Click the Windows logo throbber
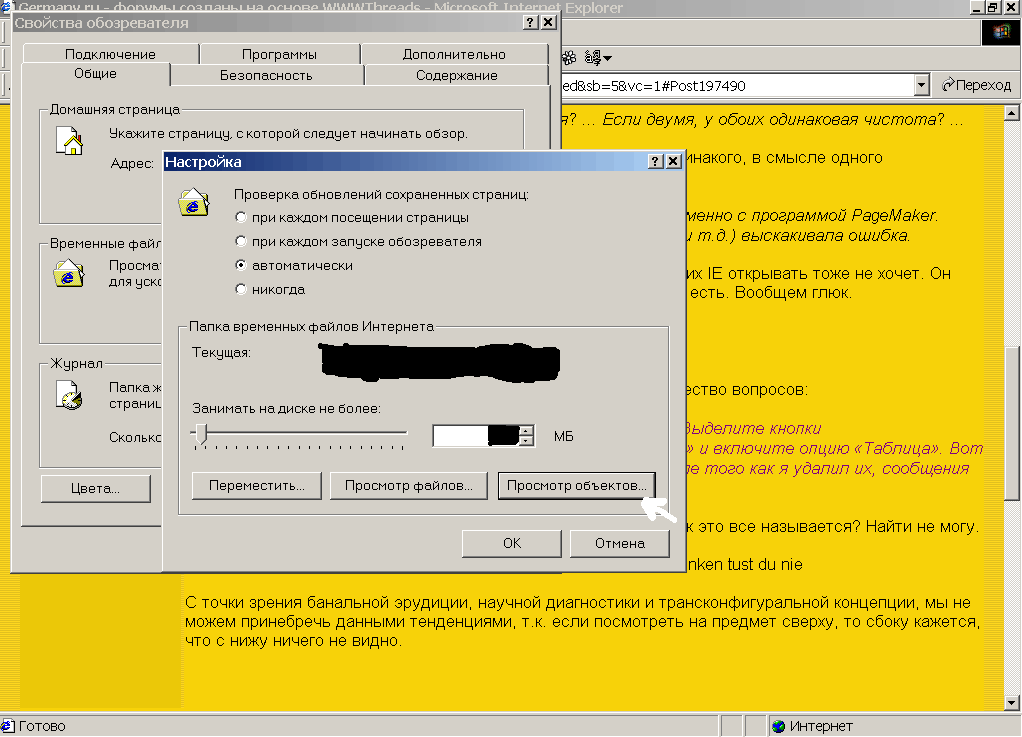 pyautogui.click(x=1000, y=31)
